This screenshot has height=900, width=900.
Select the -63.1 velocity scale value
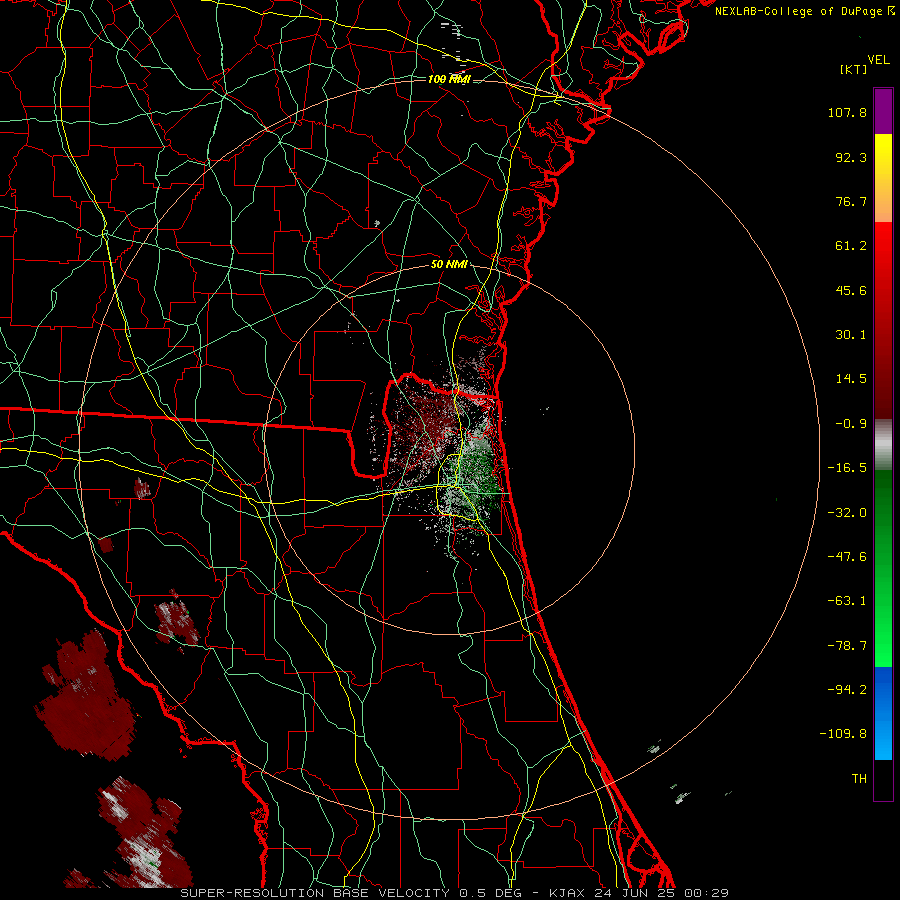click(x=847, y=601)
